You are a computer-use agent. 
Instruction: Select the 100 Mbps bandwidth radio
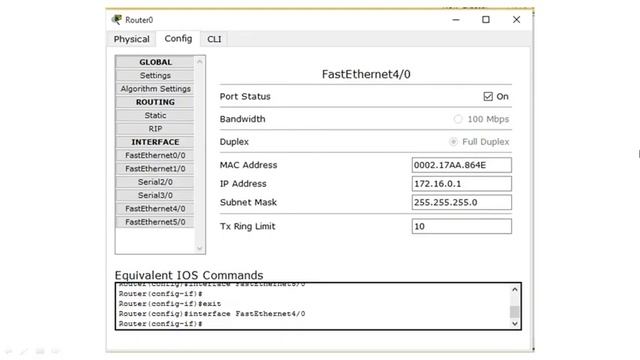pos(458,119)
